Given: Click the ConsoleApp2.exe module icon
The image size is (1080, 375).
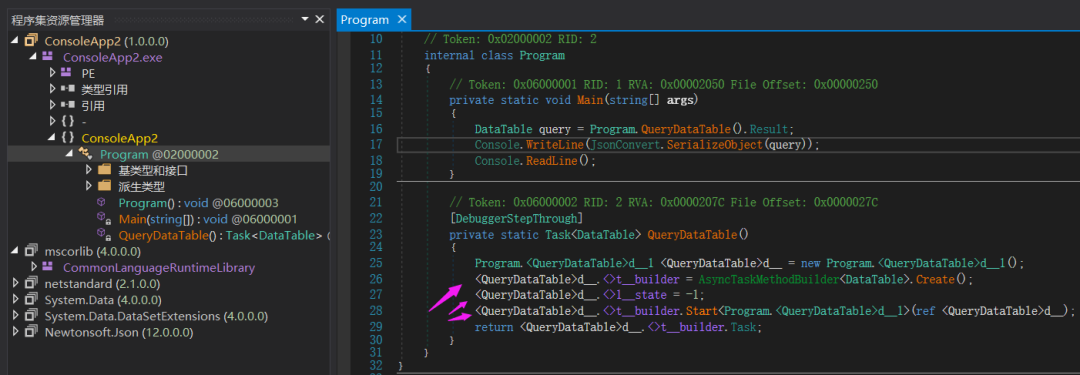Looking at the screenshot, I should pos(49,57).
